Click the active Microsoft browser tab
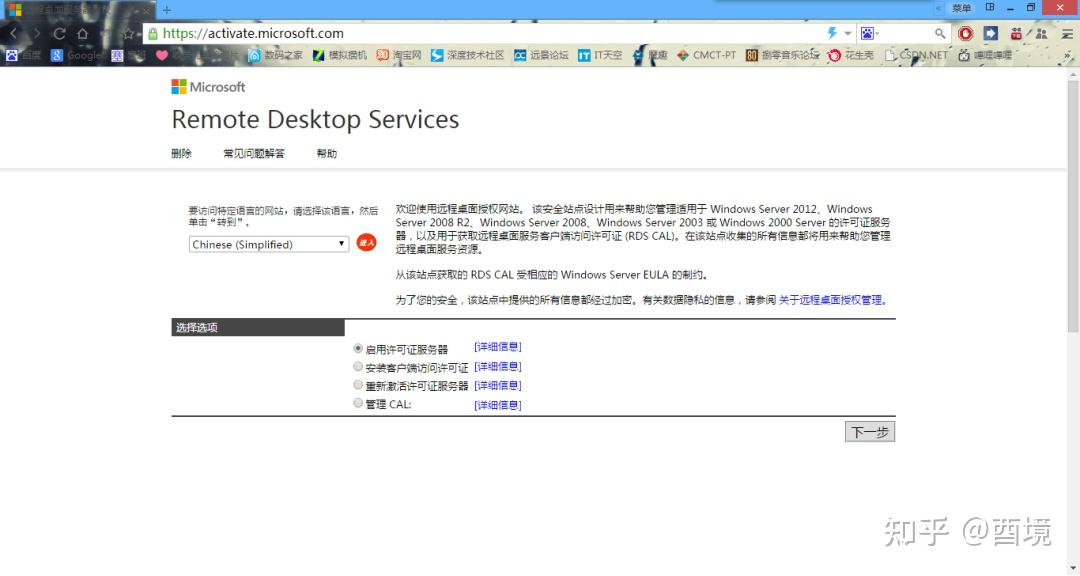 point(79,10)
